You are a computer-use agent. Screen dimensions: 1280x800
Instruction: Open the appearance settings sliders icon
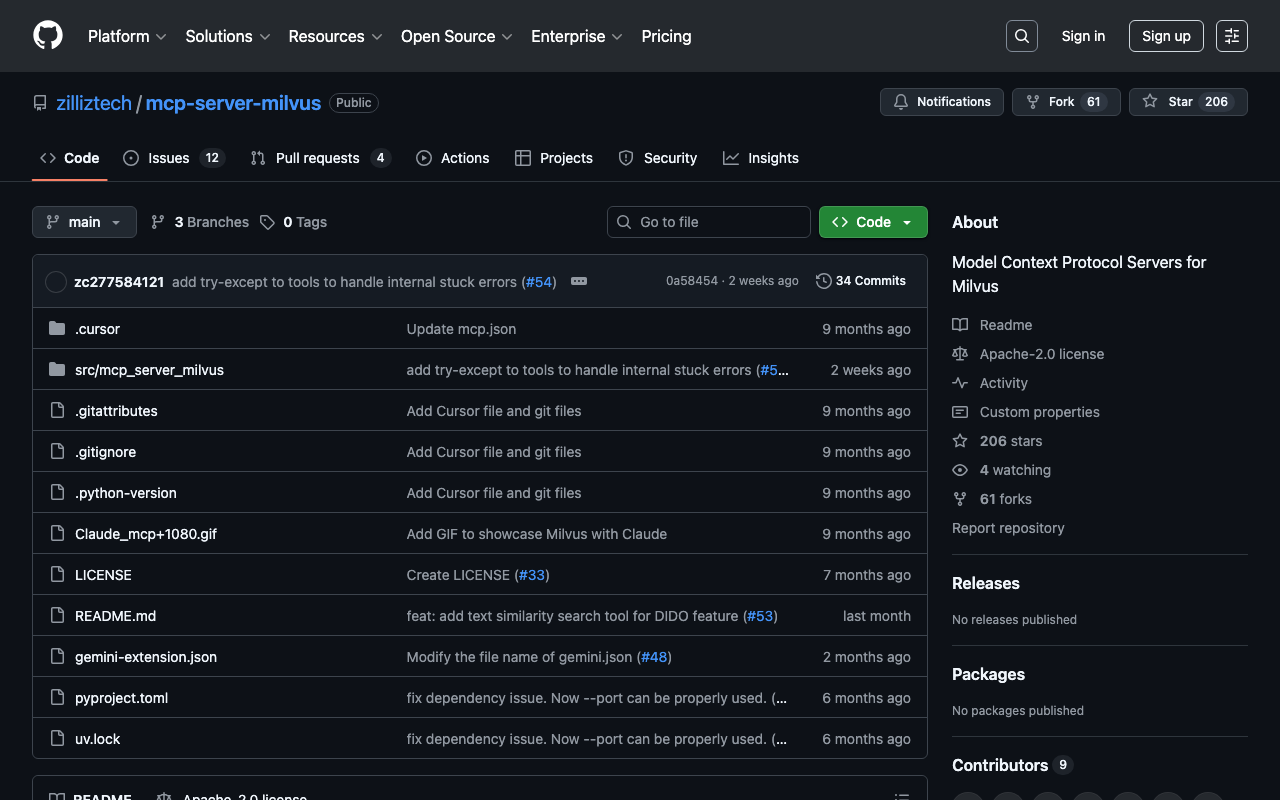coord(1231,36)
